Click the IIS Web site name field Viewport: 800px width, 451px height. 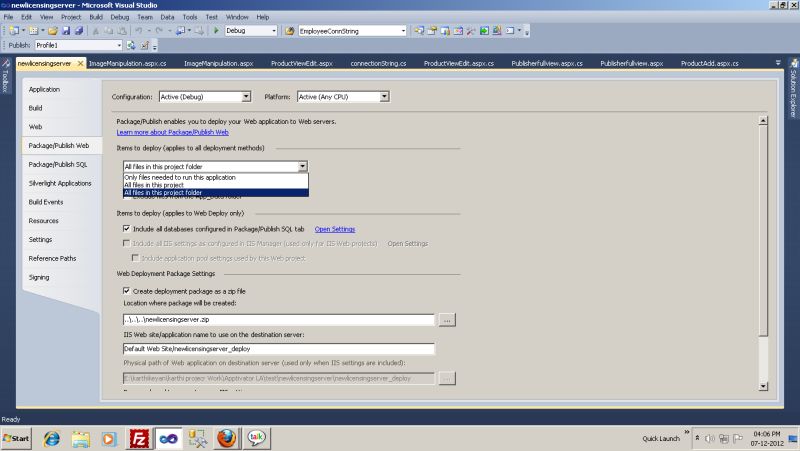click(279, 348)
